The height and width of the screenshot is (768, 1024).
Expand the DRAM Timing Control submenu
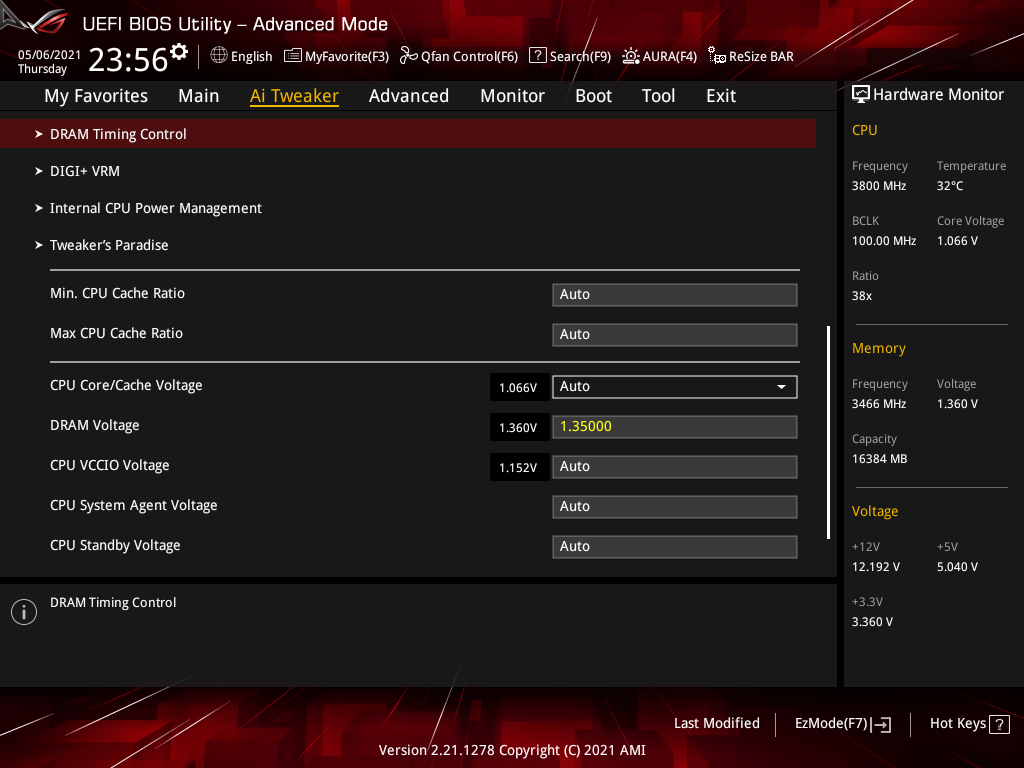(x=118, y=134)
